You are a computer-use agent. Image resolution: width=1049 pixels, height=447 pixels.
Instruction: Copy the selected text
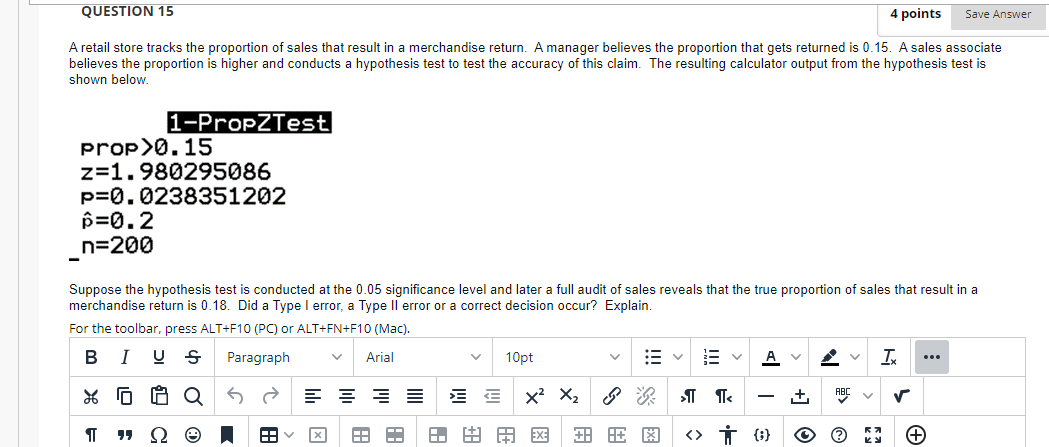point(125,397)
